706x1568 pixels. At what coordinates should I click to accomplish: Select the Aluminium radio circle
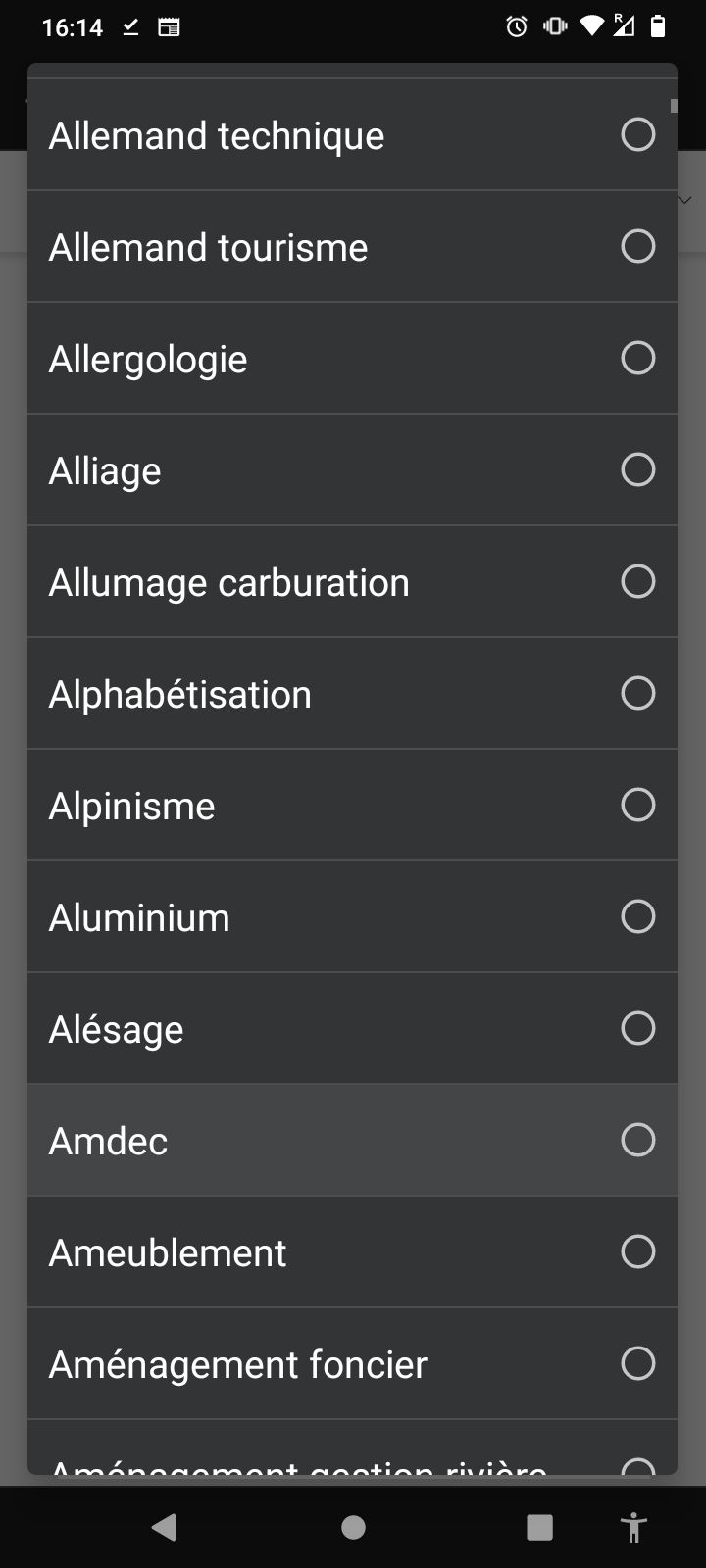[x=637, y=917]
